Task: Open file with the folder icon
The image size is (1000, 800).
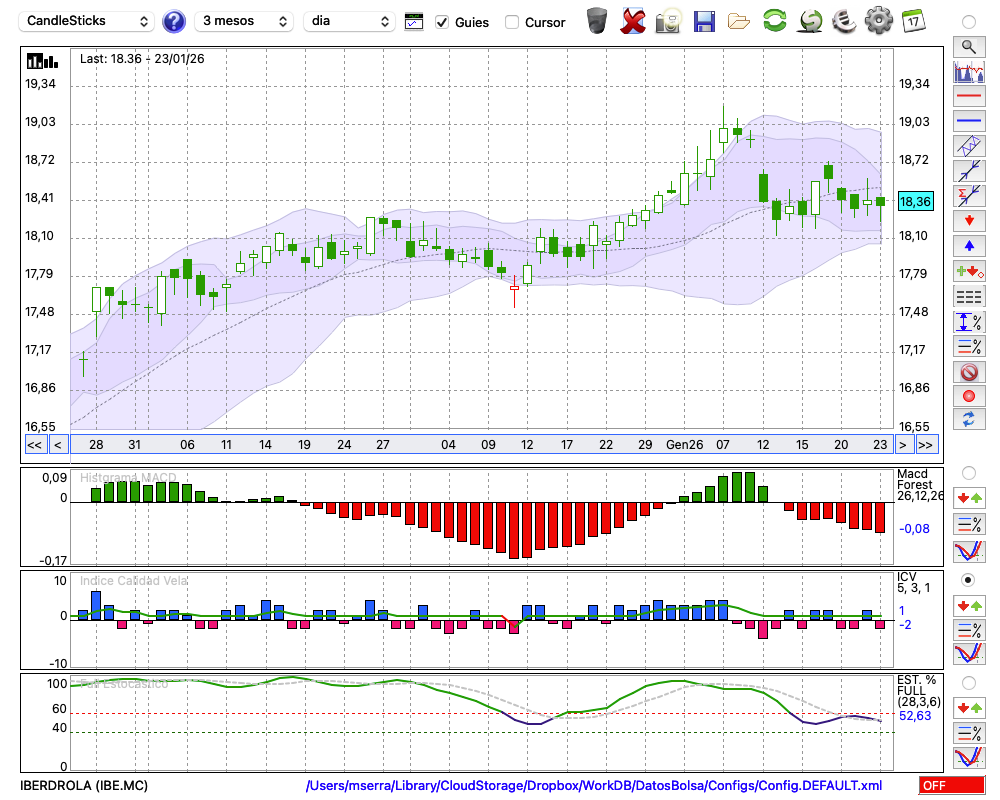Action: pyautogui.click(x=739, y=22)
